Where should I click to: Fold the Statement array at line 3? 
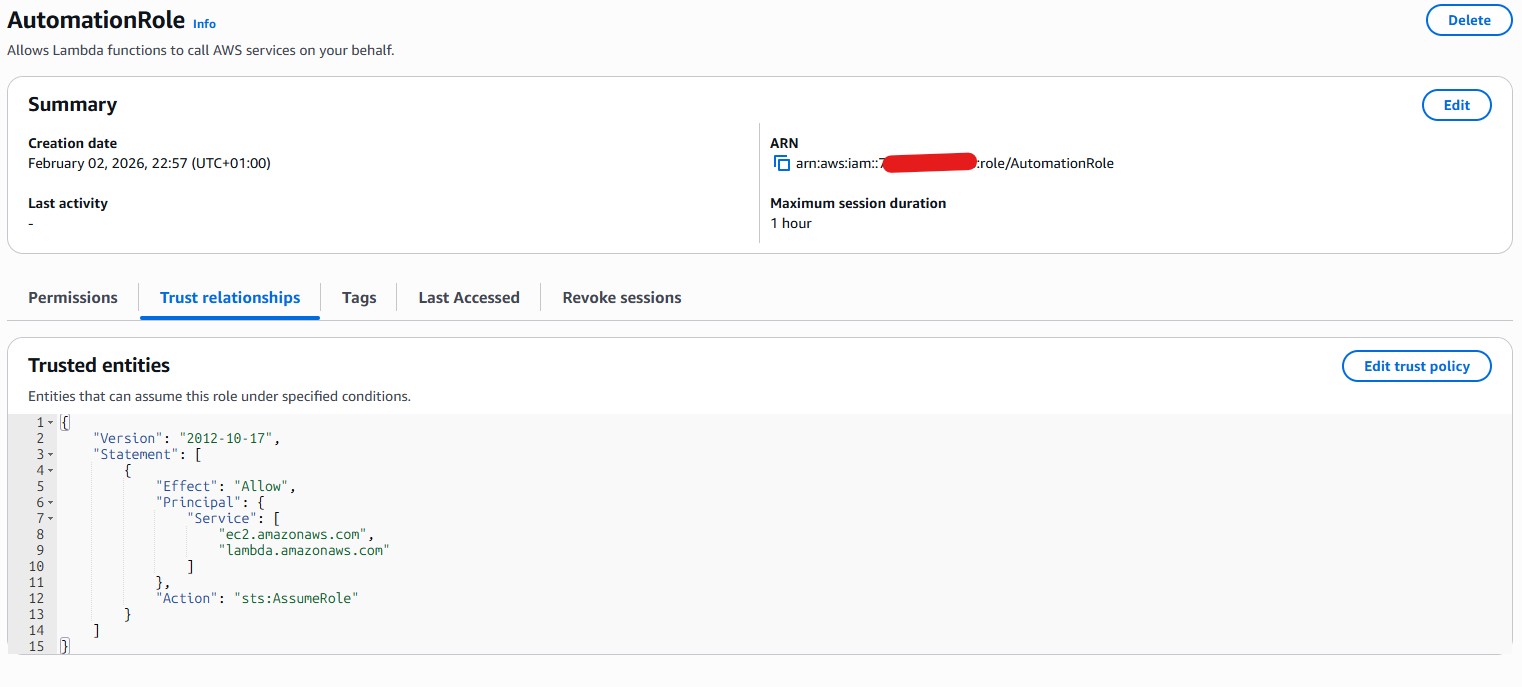coord(51,455)
